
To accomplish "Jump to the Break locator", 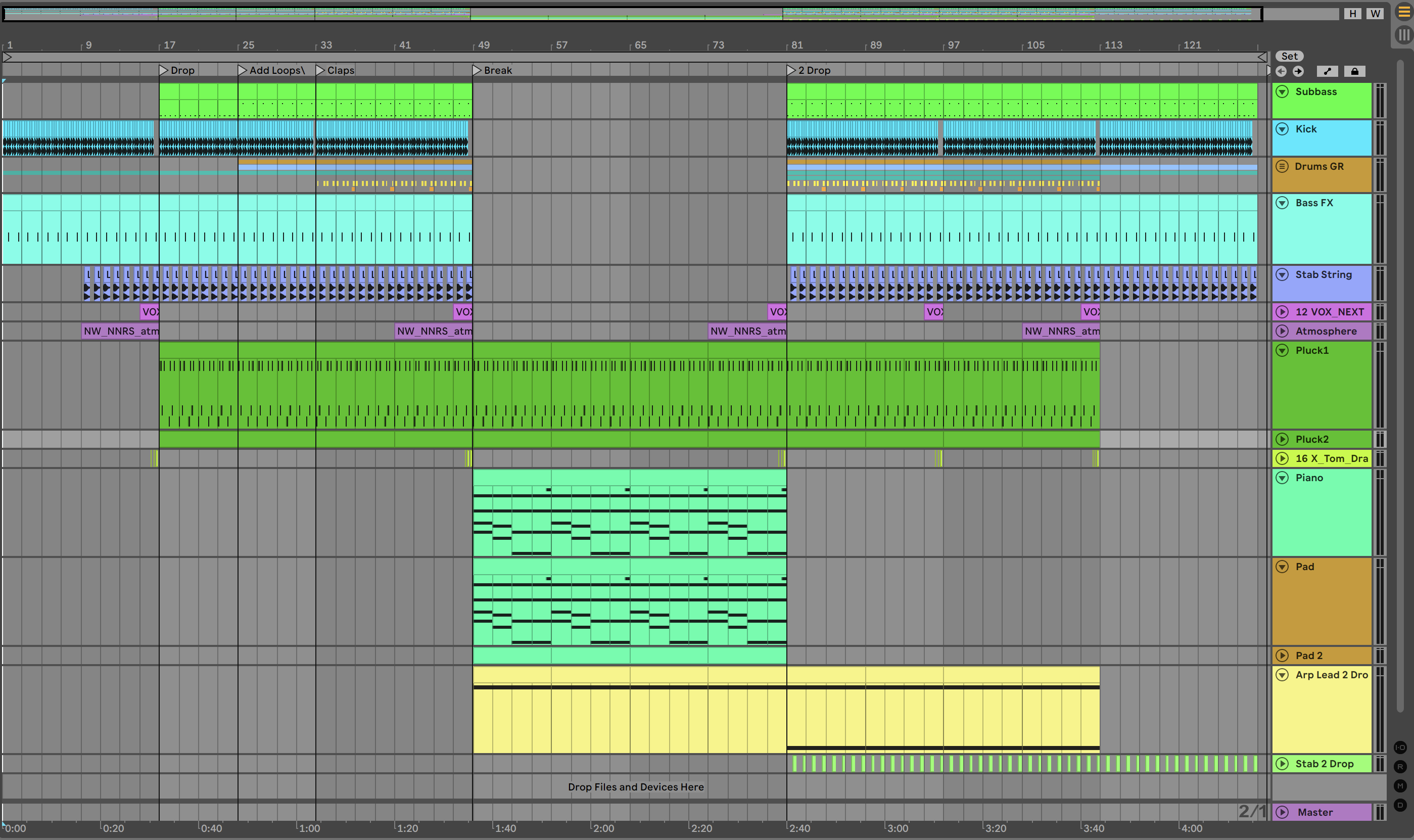I will click(x=477, y=70).
